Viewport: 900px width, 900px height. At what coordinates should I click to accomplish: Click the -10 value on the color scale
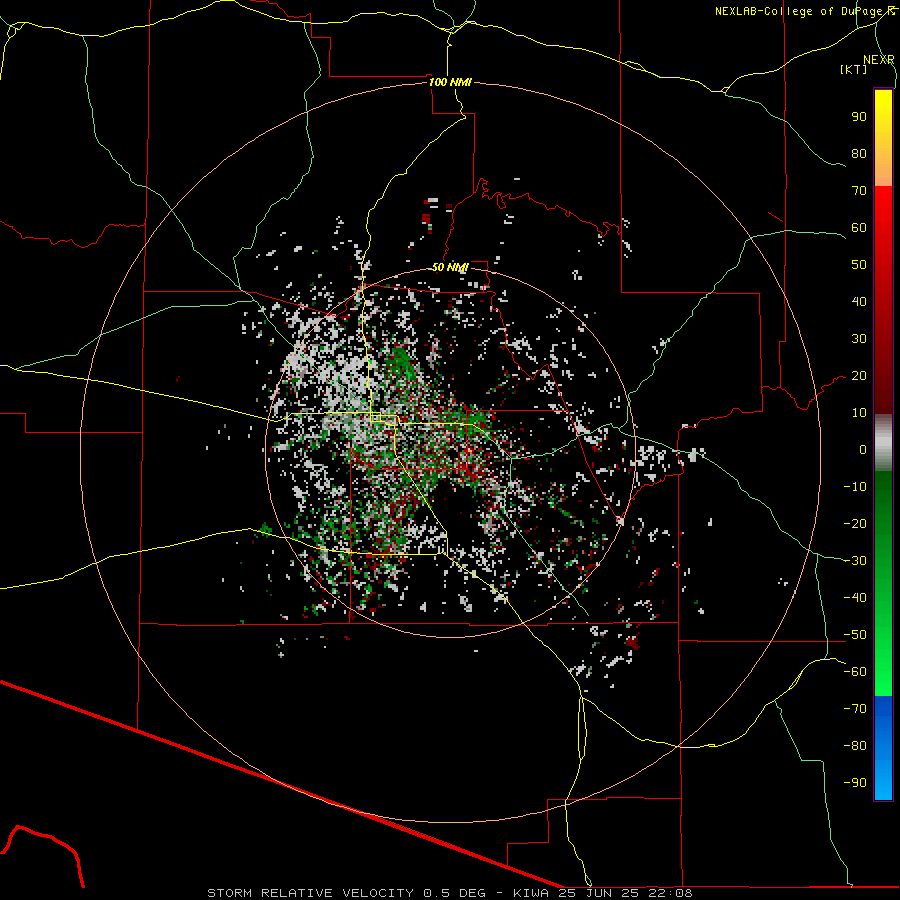click(855, 487)
